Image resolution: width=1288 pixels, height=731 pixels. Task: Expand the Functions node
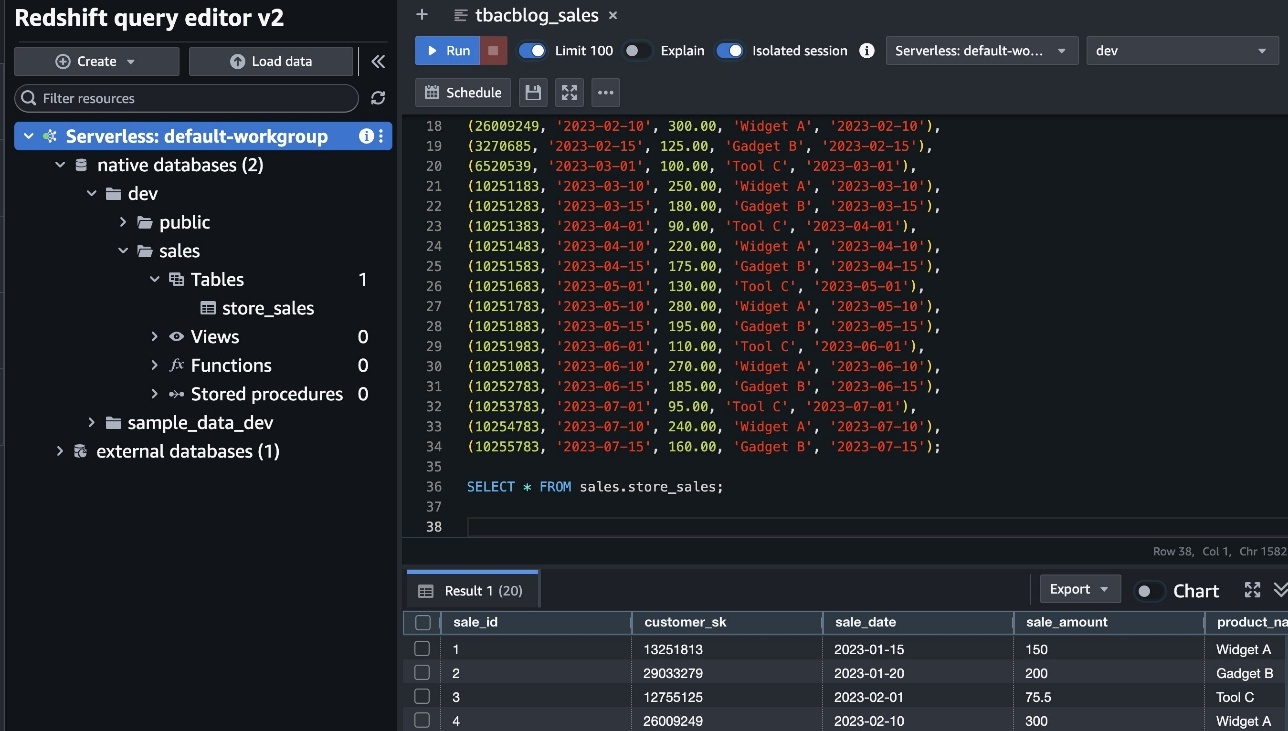click(155, 365)
